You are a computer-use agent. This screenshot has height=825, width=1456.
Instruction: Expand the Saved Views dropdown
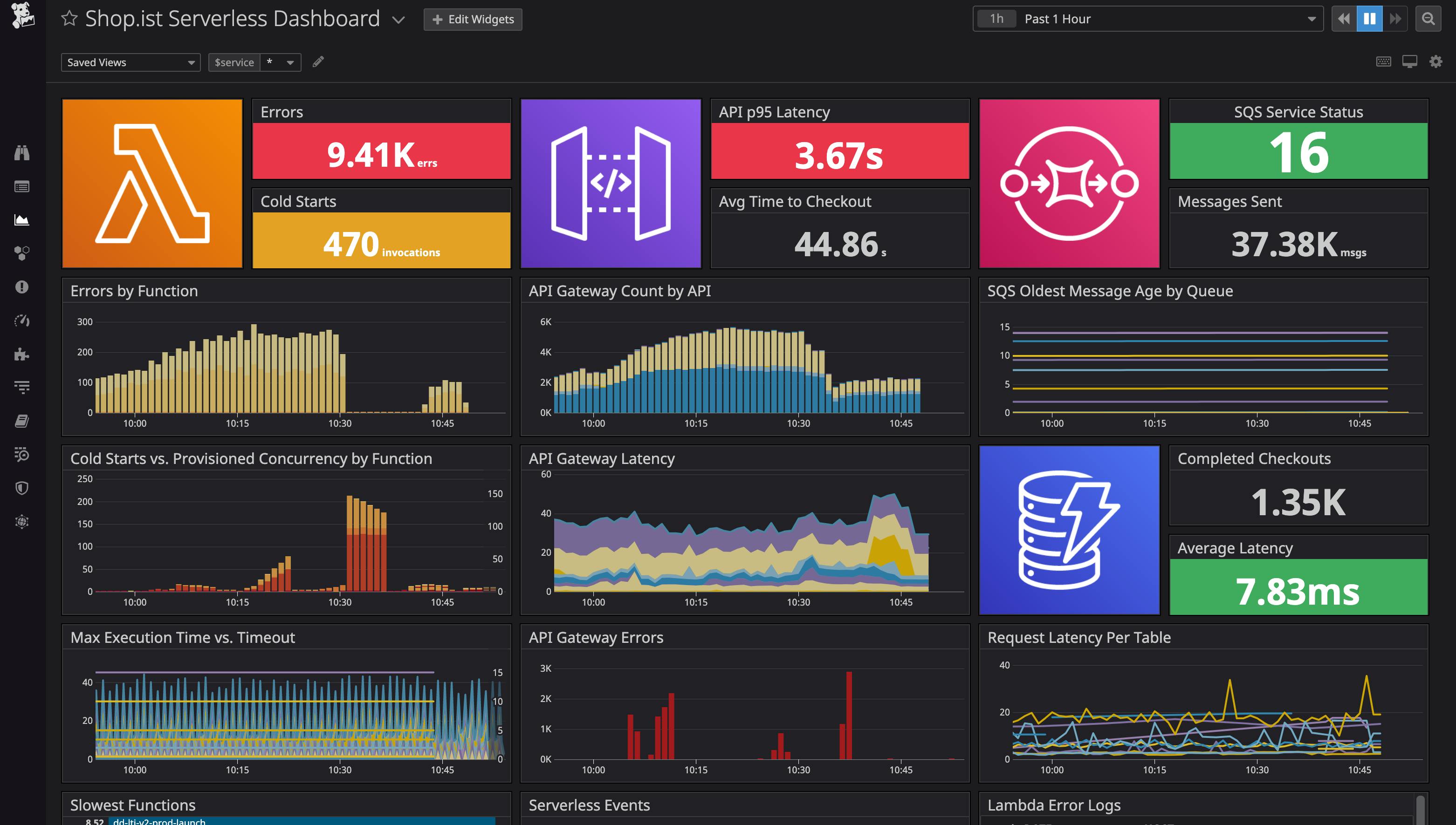coord(130,62)
